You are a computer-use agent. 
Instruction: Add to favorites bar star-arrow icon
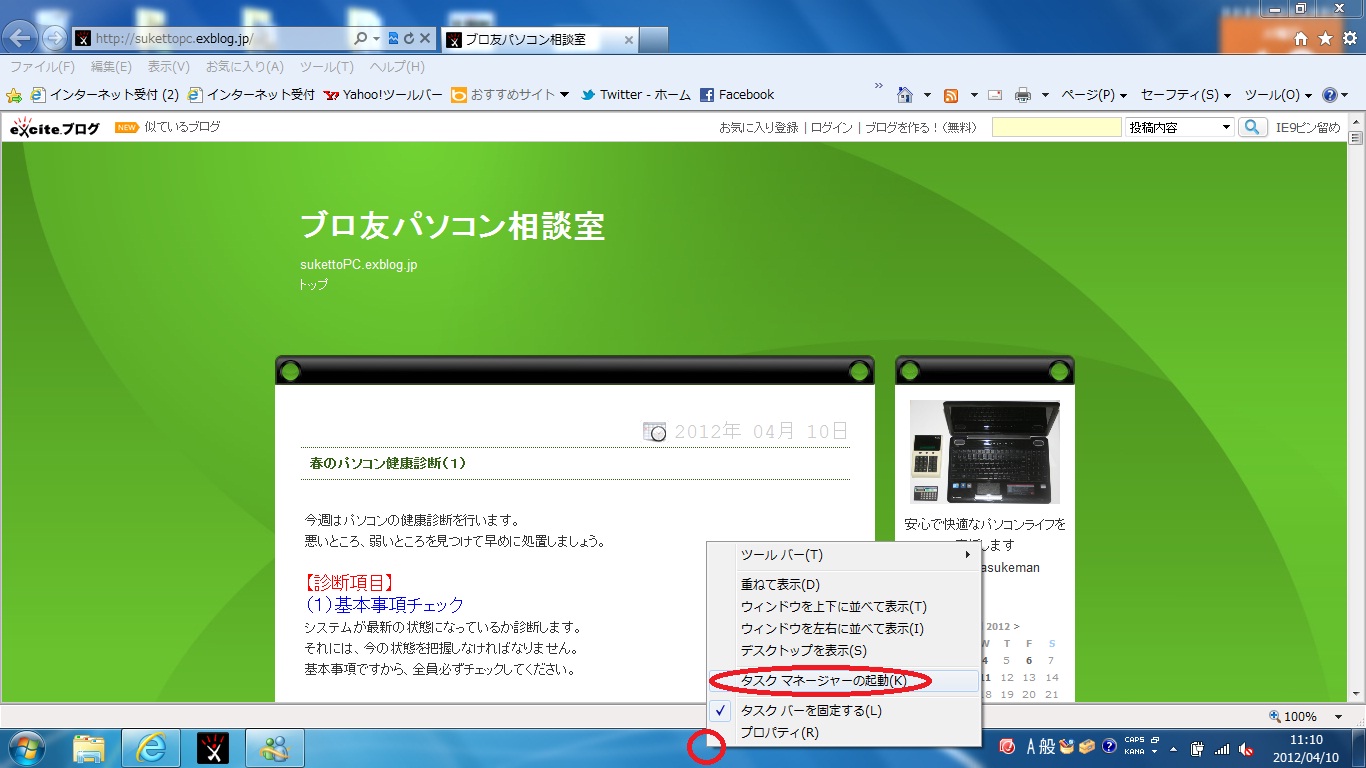[14, 95]
